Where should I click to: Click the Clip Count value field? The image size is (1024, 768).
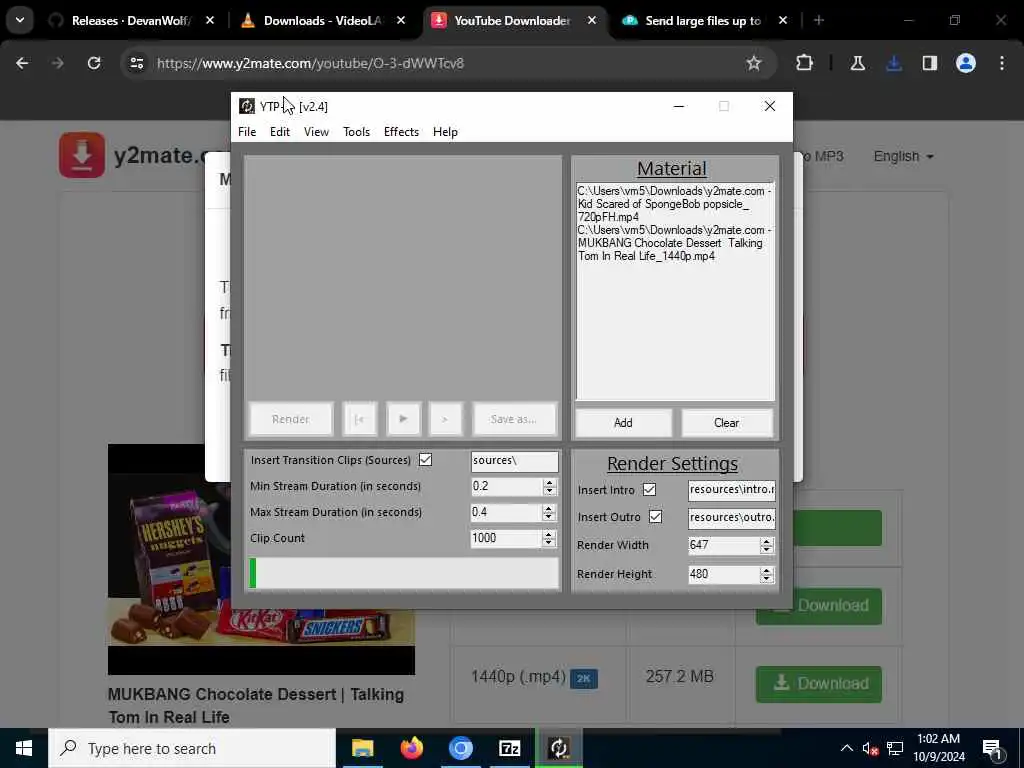point(506,538)
